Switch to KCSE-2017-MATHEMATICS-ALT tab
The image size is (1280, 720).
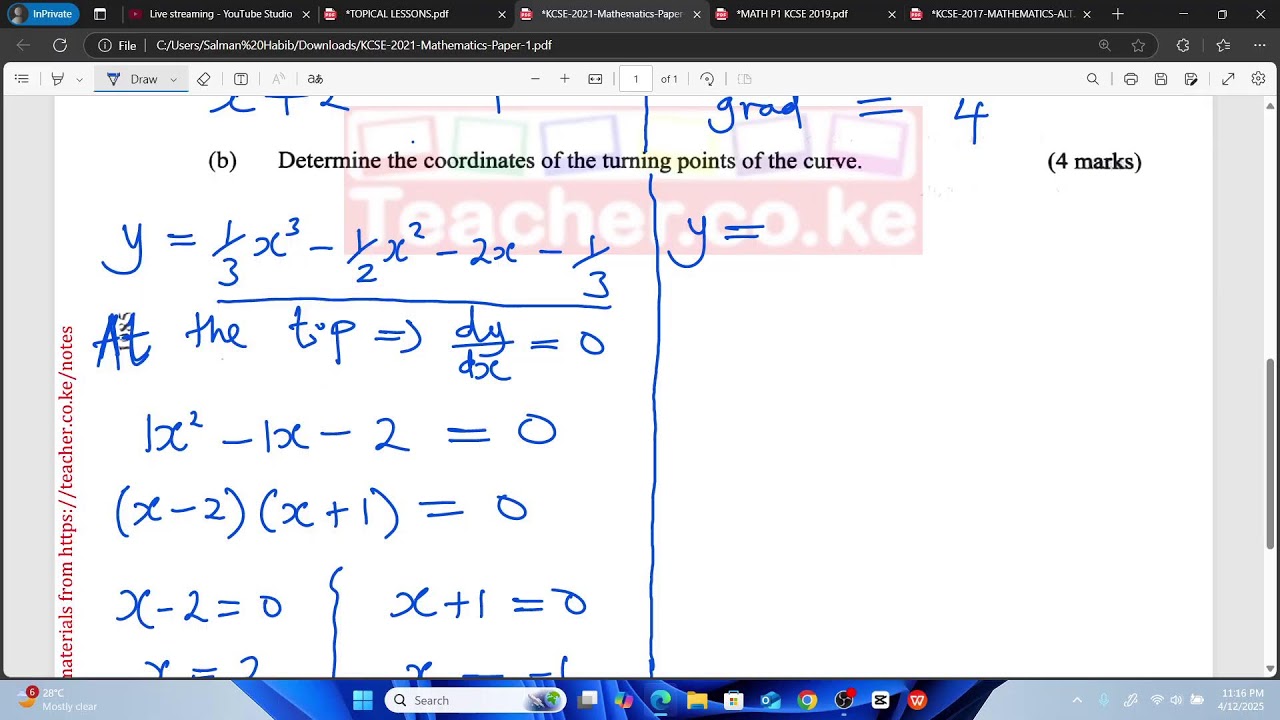tap(1001, 14)
